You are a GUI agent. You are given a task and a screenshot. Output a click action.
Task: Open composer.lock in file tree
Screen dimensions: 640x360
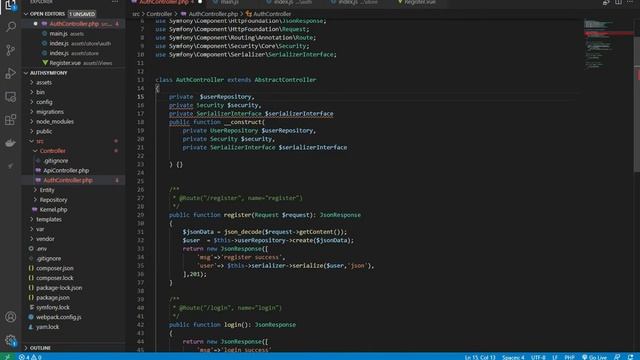pyautogui.click(x=74, y=278)
